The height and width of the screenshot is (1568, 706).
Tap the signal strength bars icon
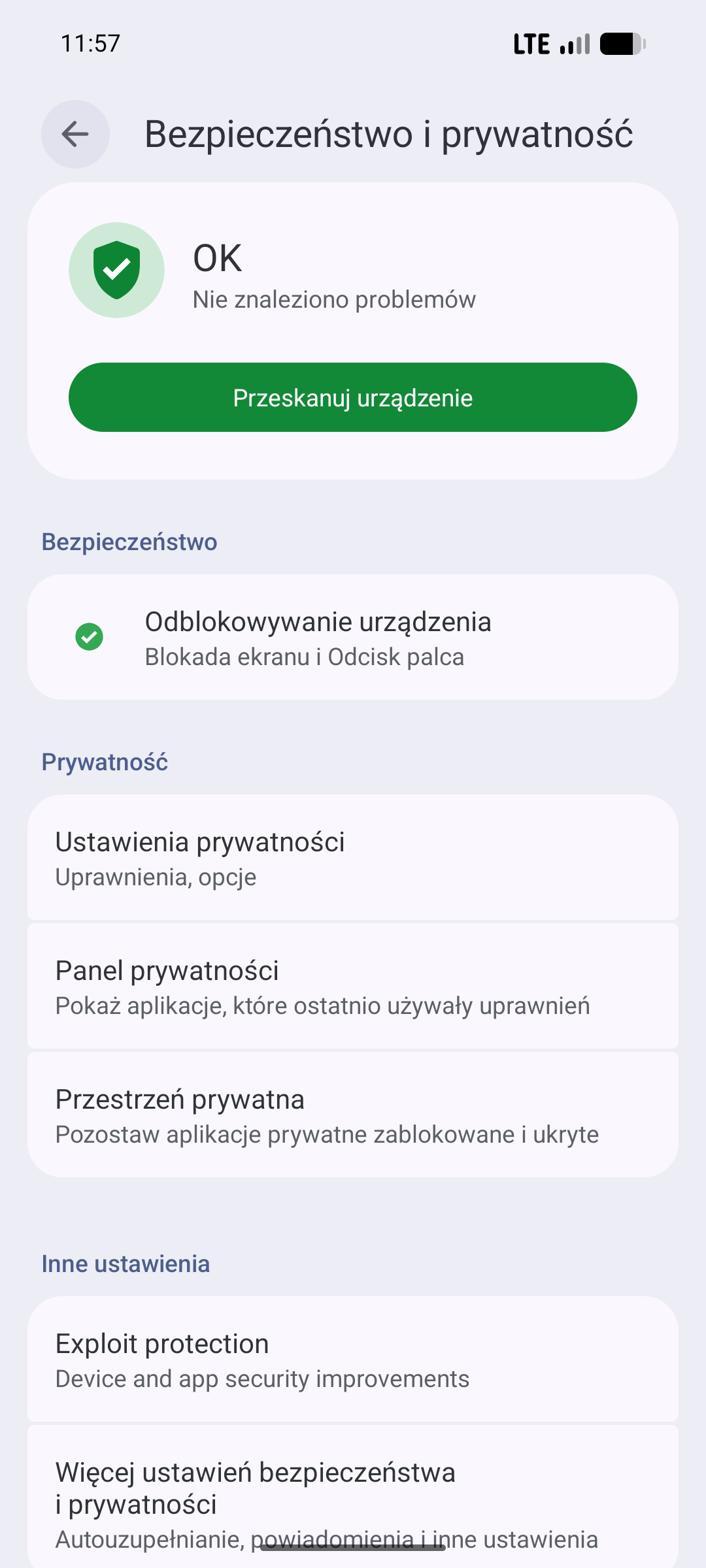tap(575, 44)
